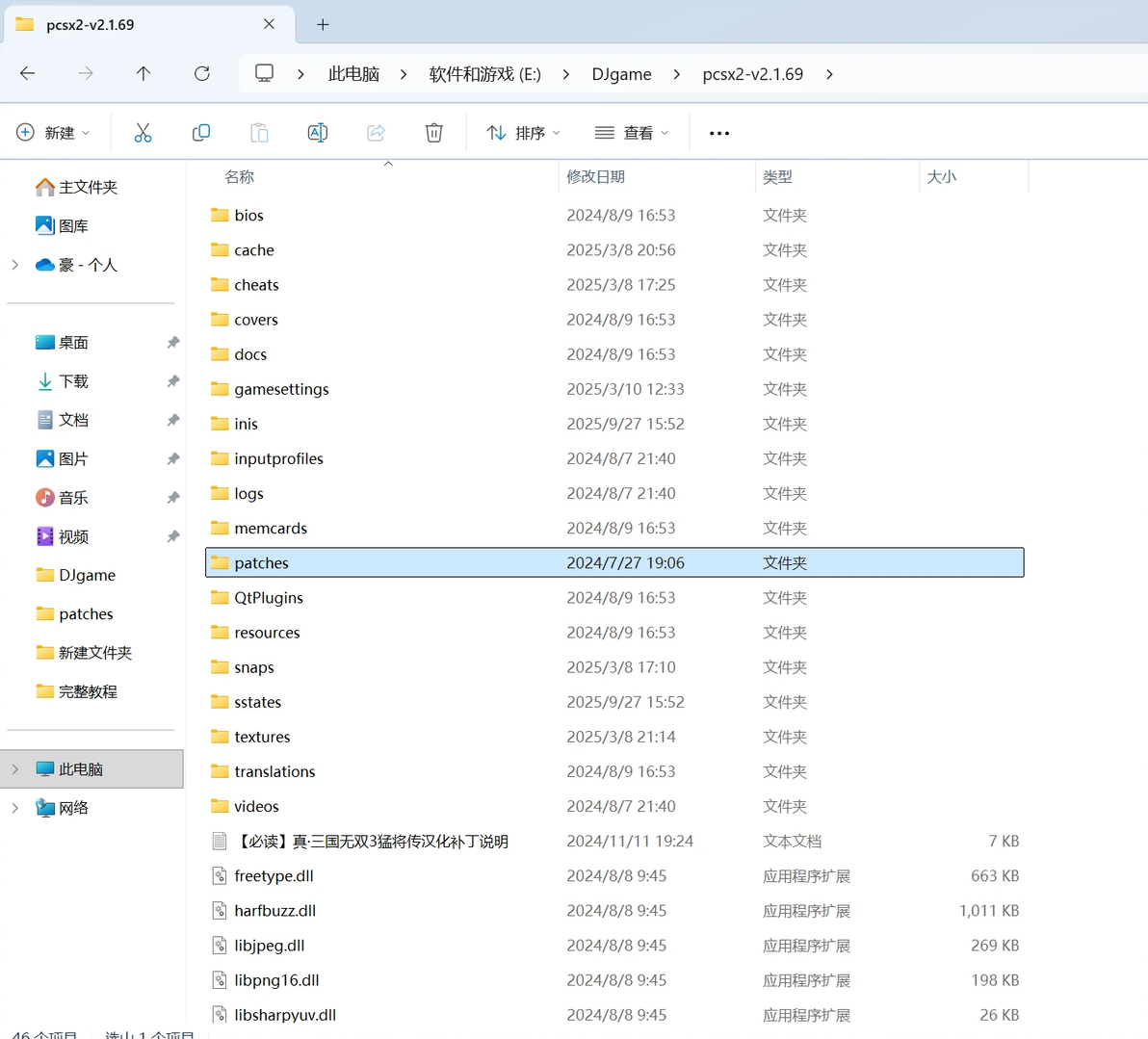Click the Cut scissors icon
Screen dimensions: 1148x1039
143,133
